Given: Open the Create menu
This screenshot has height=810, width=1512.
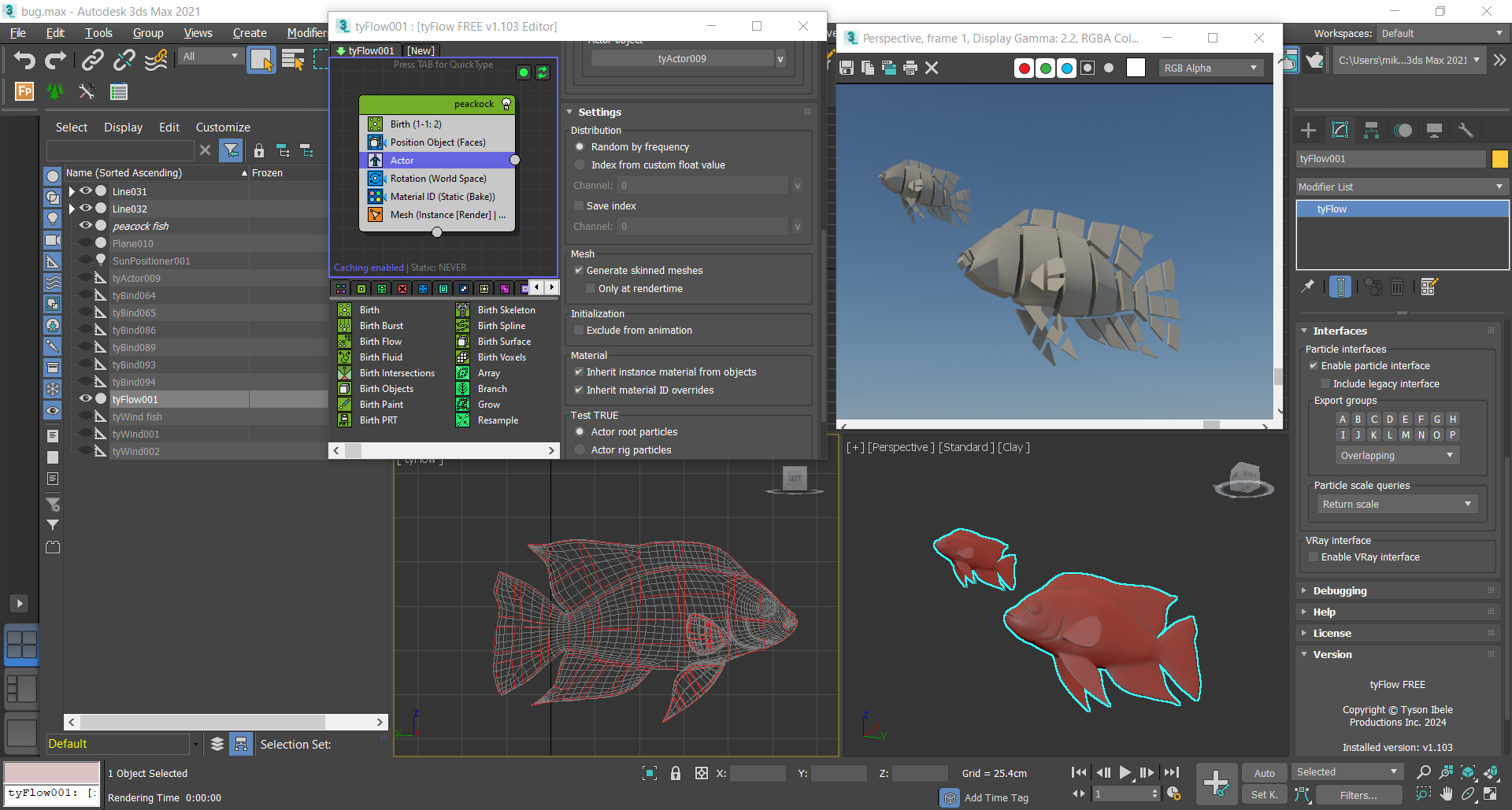Looking at the screenshot, I should click(250, 32).
